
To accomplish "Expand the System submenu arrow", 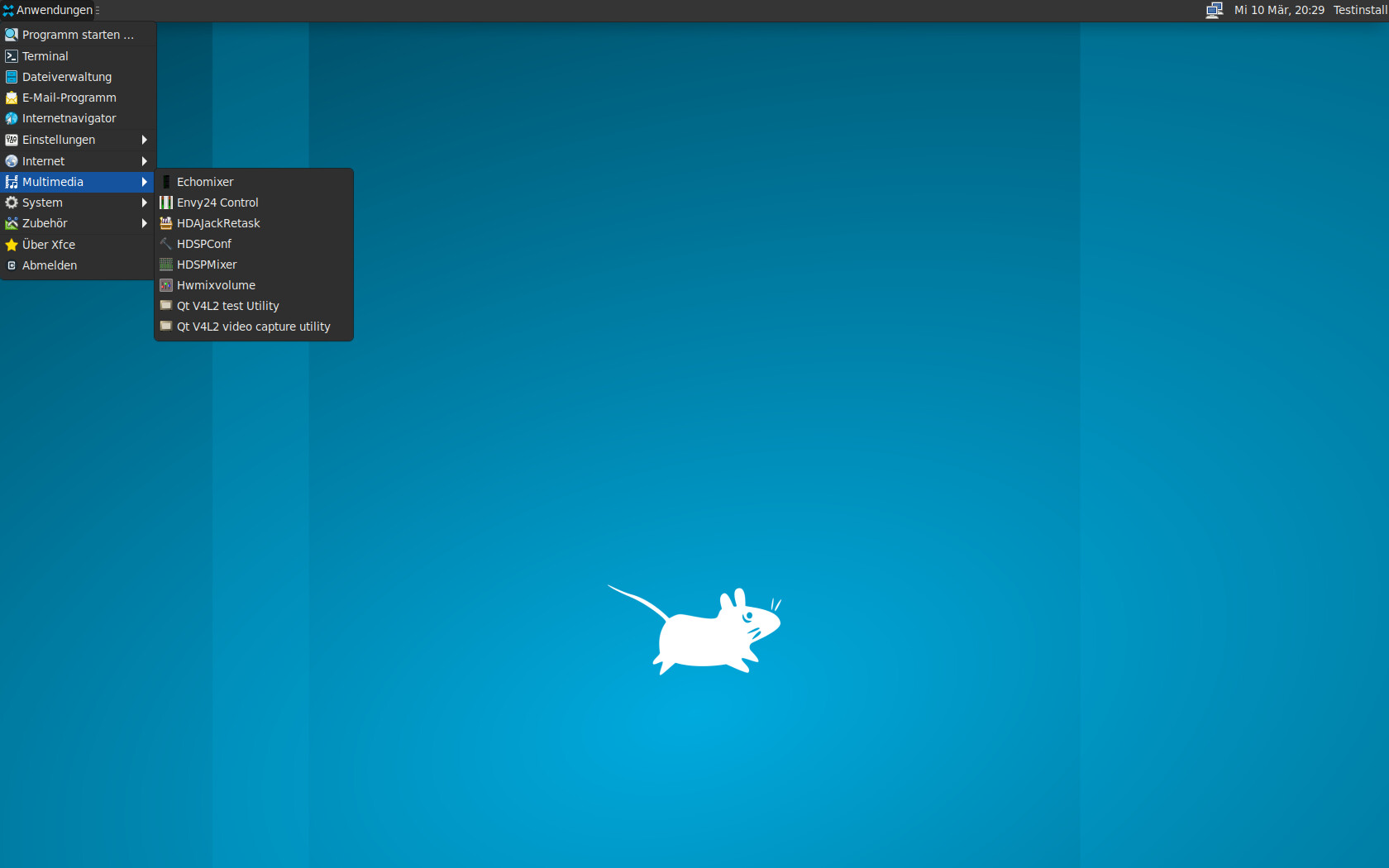I will (x=144, y=203).
